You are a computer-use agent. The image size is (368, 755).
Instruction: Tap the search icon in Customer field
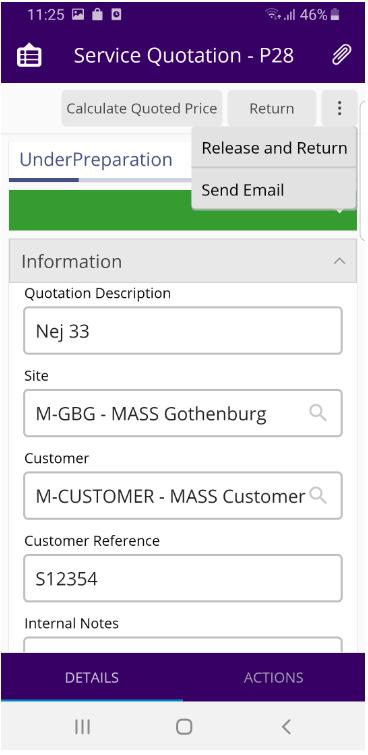(318, 495)
